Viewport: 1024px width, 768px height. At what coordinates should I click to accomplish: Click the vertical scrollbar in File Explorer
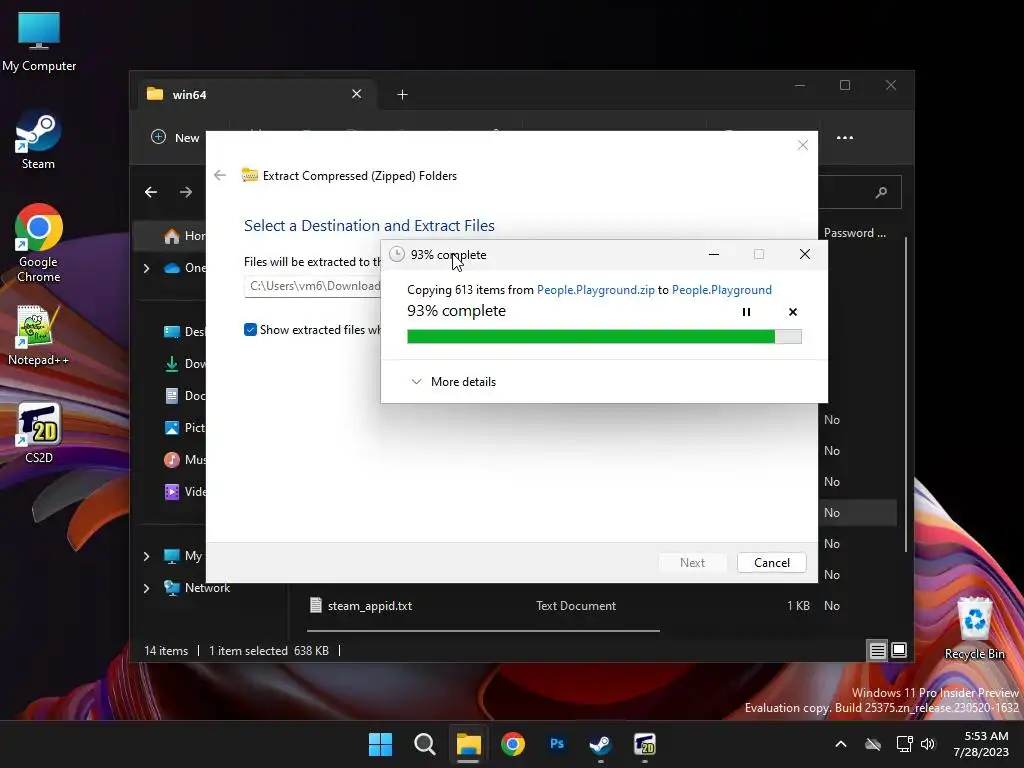[x=906, y=394]
